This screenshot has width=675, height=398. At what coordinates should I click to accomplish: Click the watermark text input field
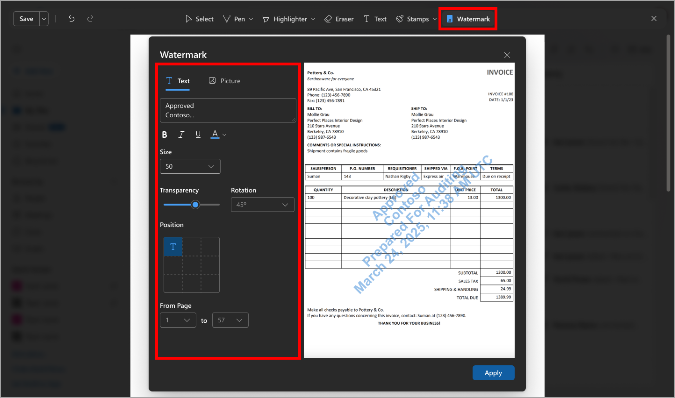pyautogui.click(x=228, y=111)
